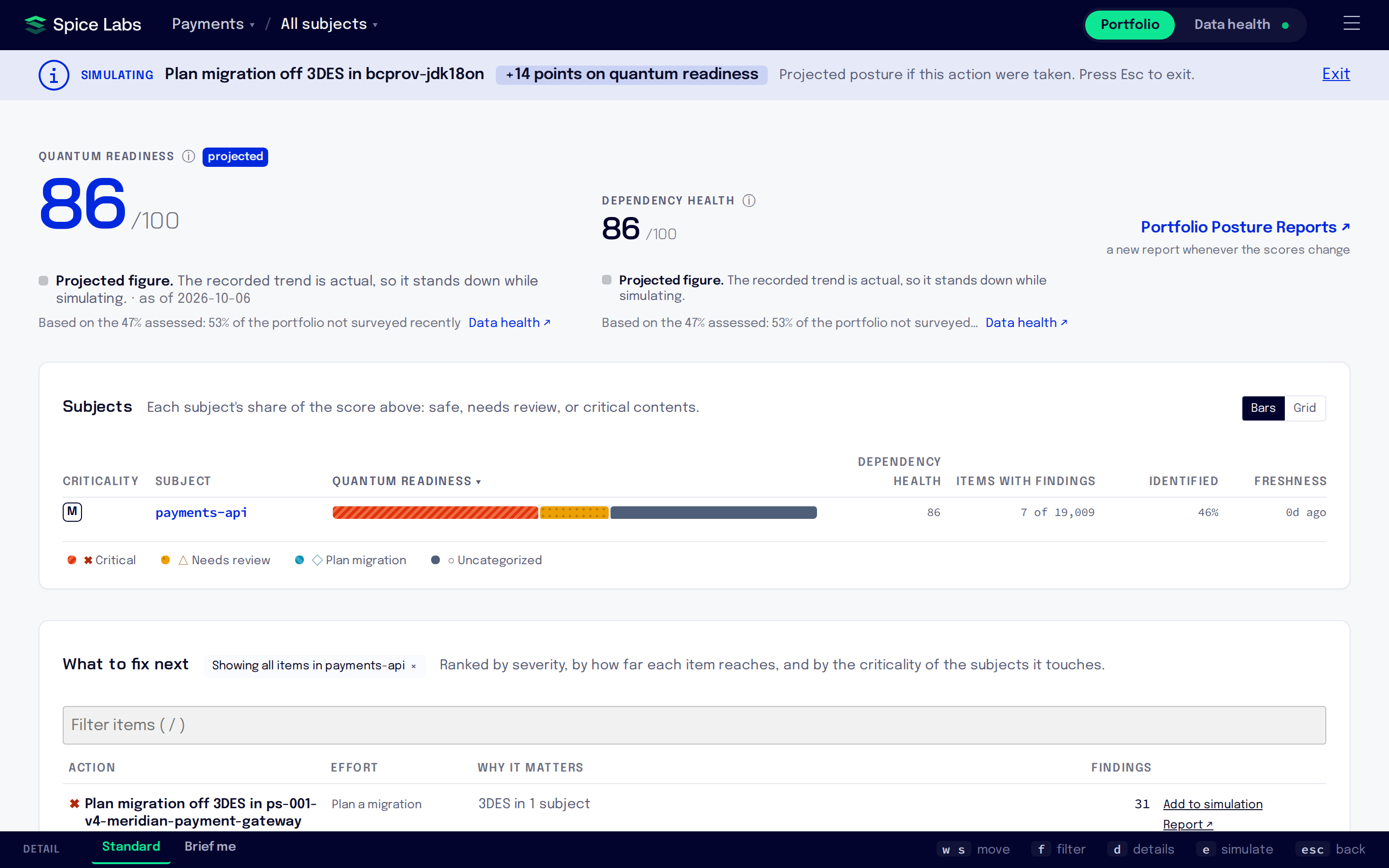1389x868 pixels.
Task: Click the Data health green status dot
Action: [1285, 25]
